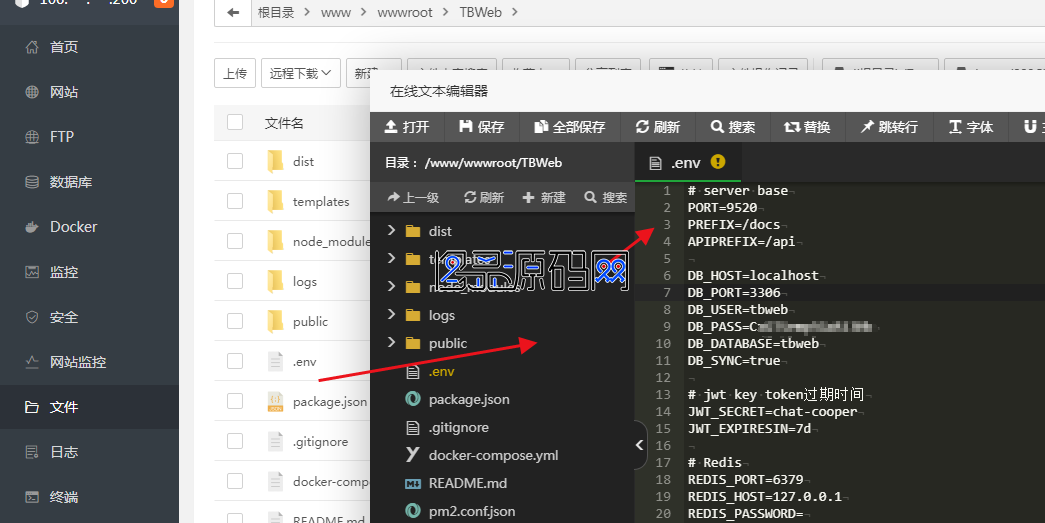The image size is (1045, 523).
Task: Click the 刷新 button in the directory panel
Action: (484, 197)
